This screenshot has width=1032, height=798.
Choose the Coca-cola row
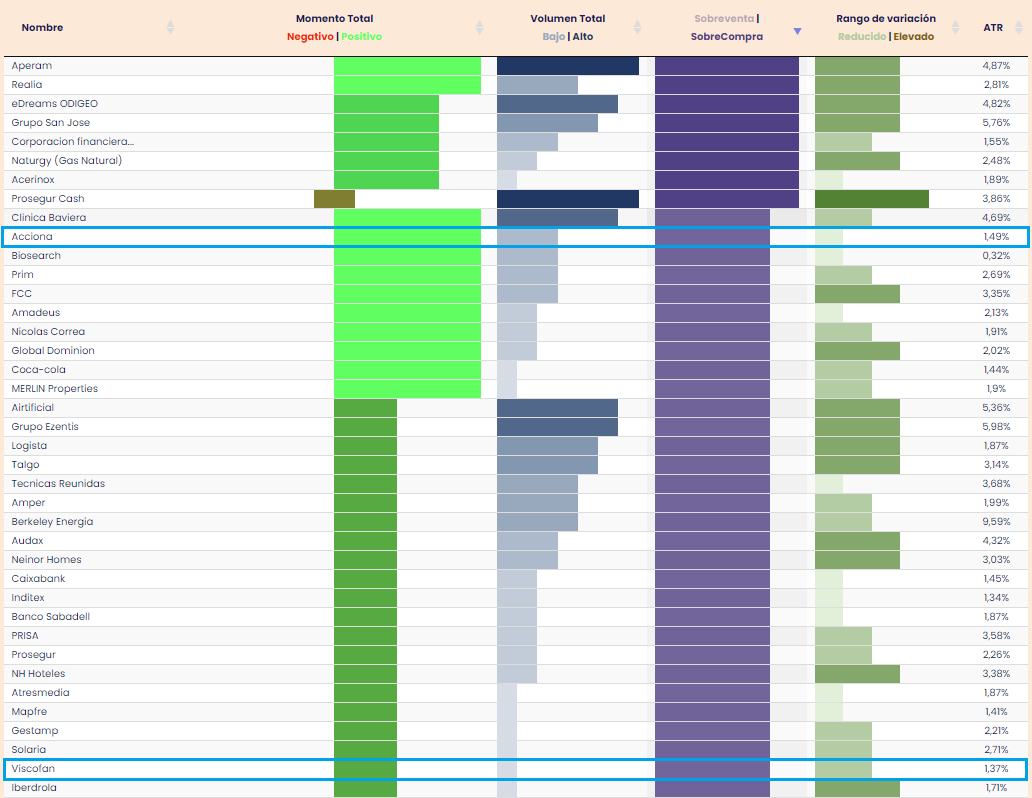tap(39, 370)
